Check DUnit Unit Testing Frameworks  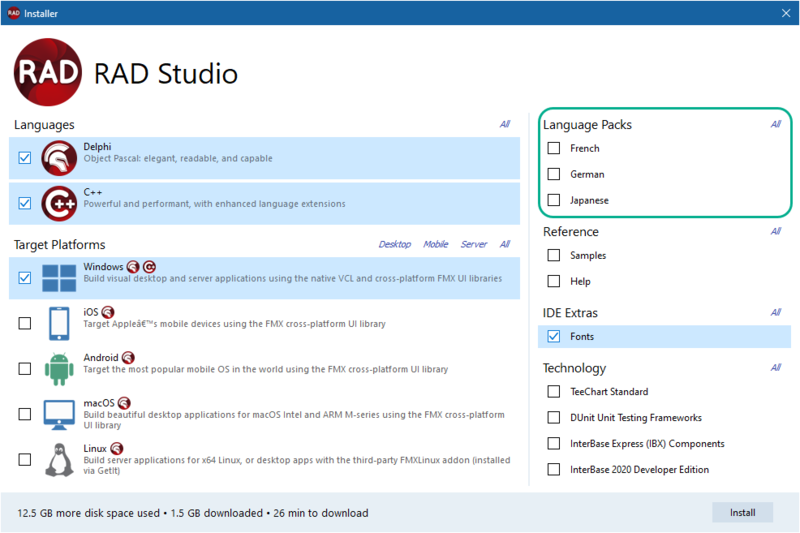(554, 418)
